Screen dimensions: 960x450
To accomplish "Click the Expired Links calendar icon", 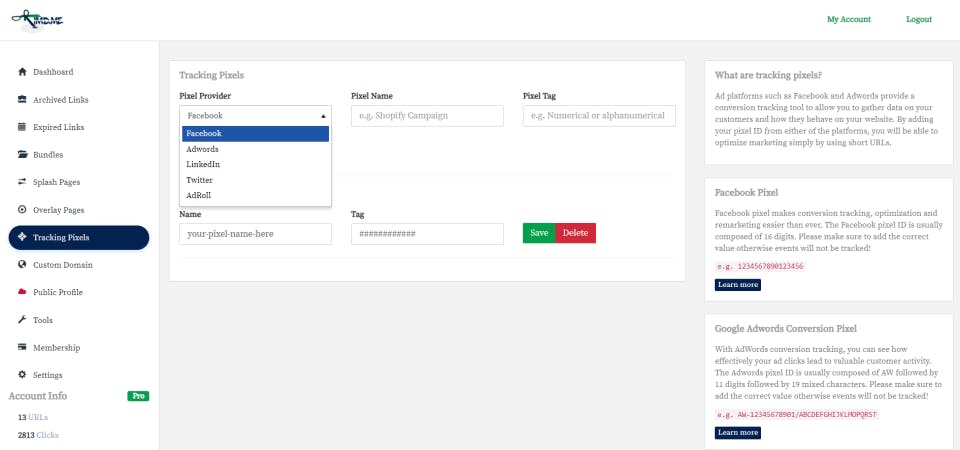I will 22,127.
